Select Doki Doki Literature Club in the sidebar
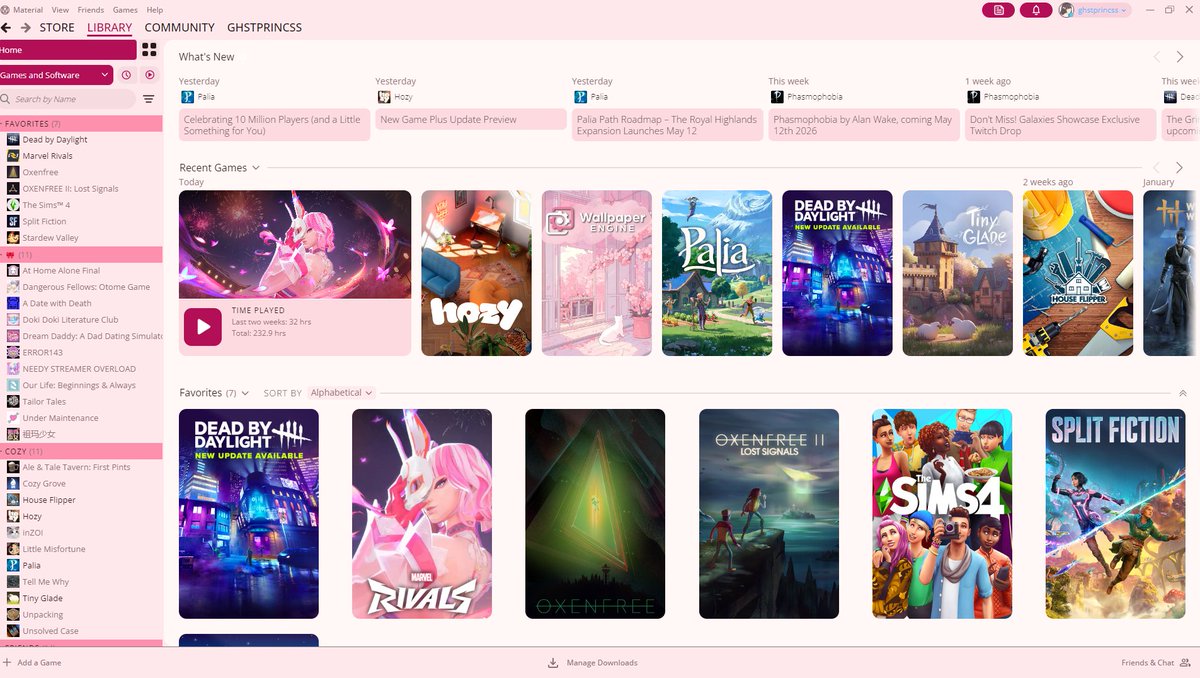This screenshot has height=678, width=1200. [70, 320]
